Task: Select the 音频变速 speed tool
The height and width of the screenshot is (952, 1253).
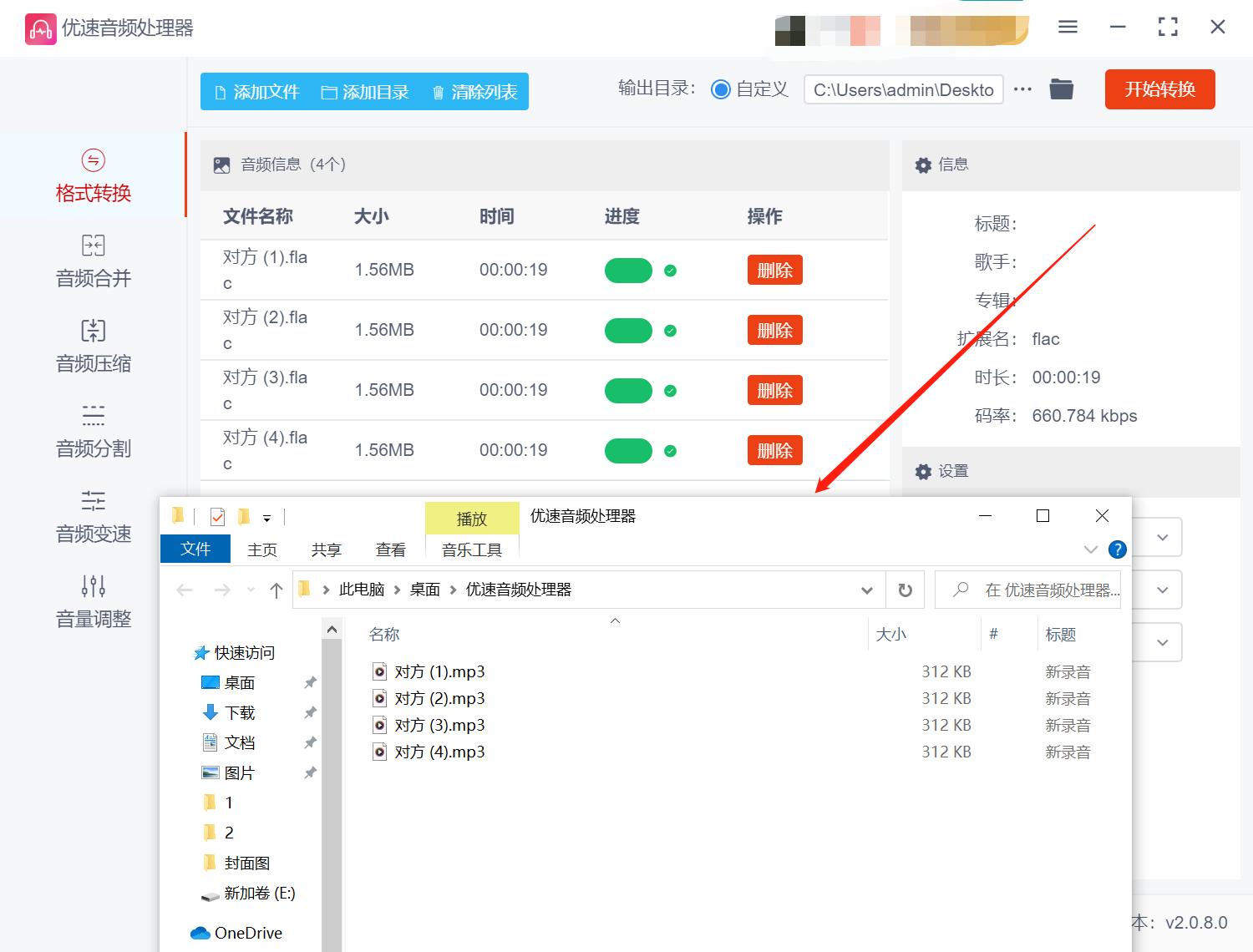Action: coord(92,517)
